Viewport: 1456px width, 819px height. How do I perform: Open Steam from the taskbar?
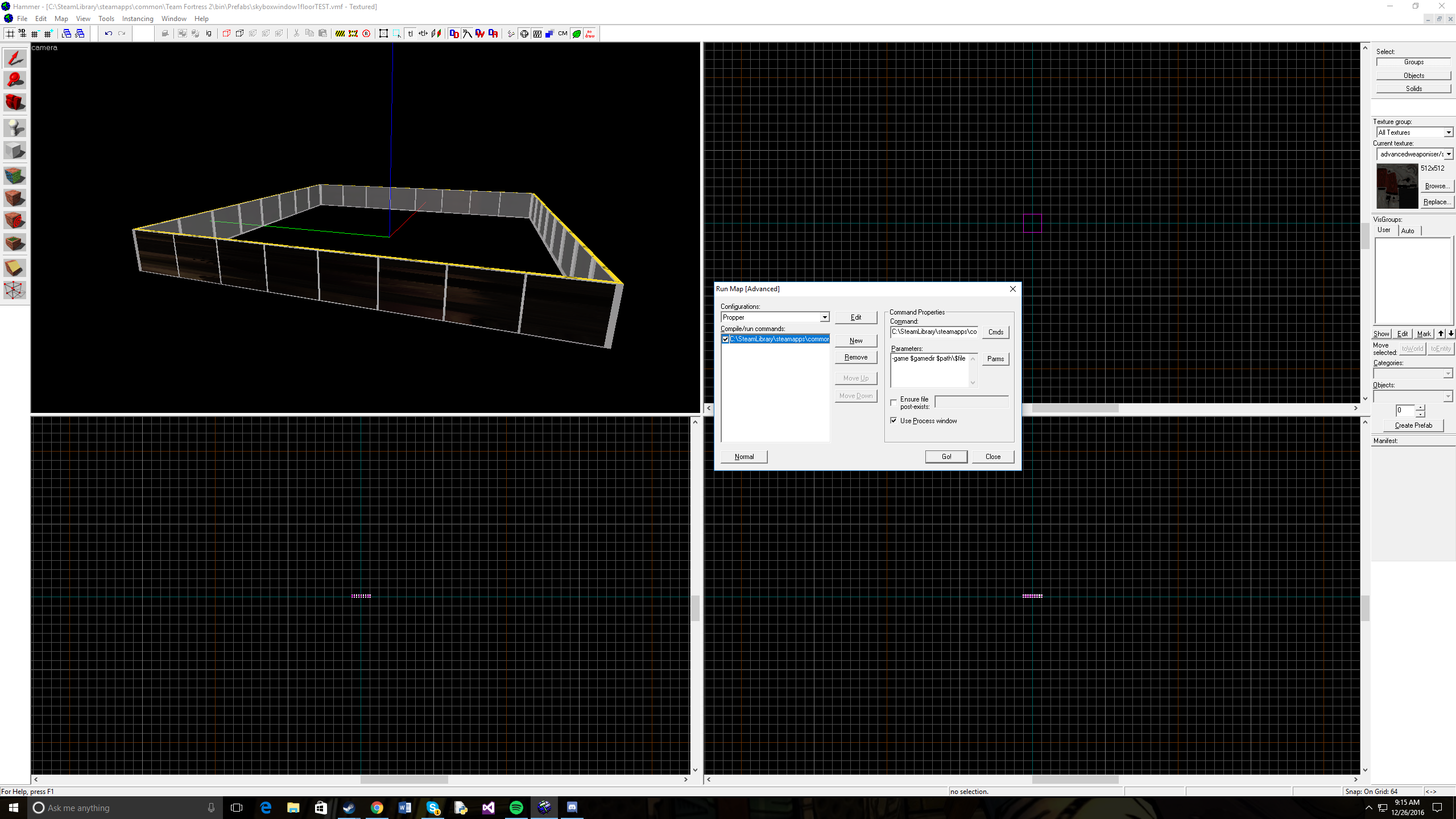[x=349, y=808]
